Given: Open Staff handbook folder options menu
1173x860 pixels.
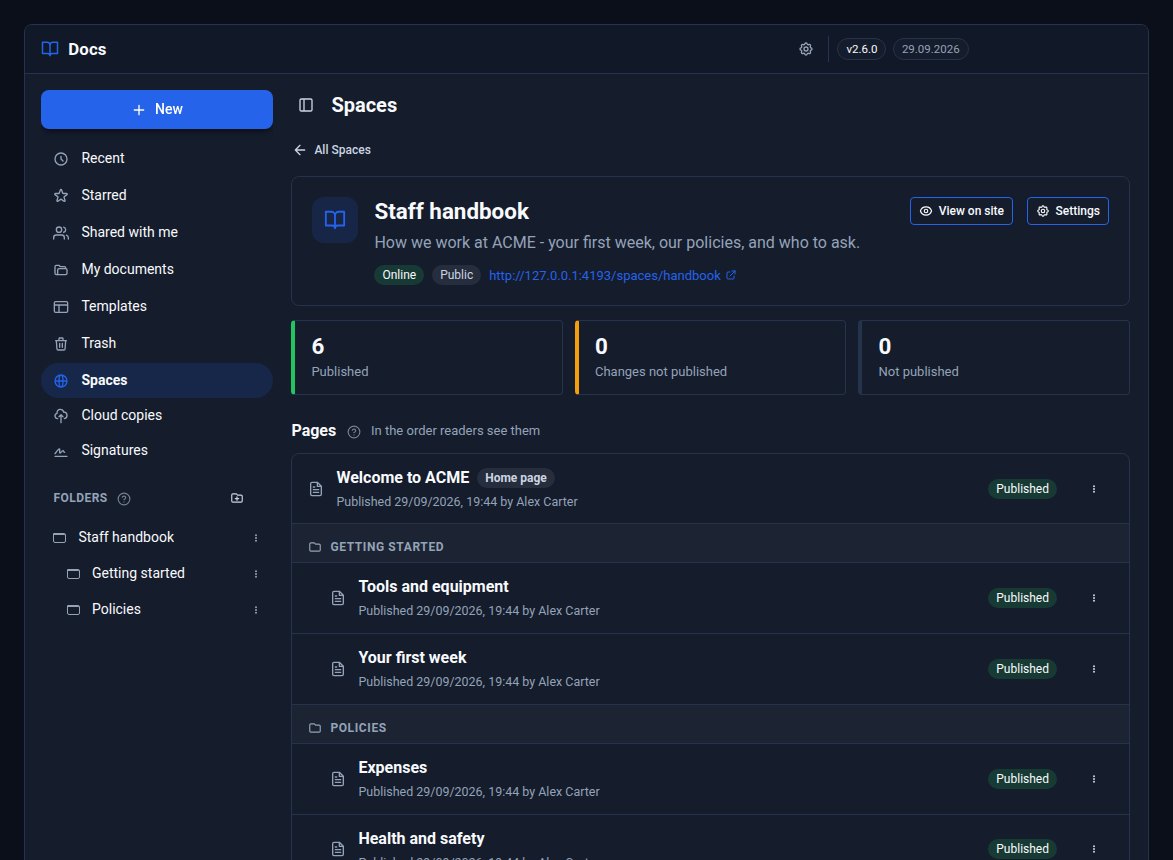Looking at the screenshot, I should (256, 538).
